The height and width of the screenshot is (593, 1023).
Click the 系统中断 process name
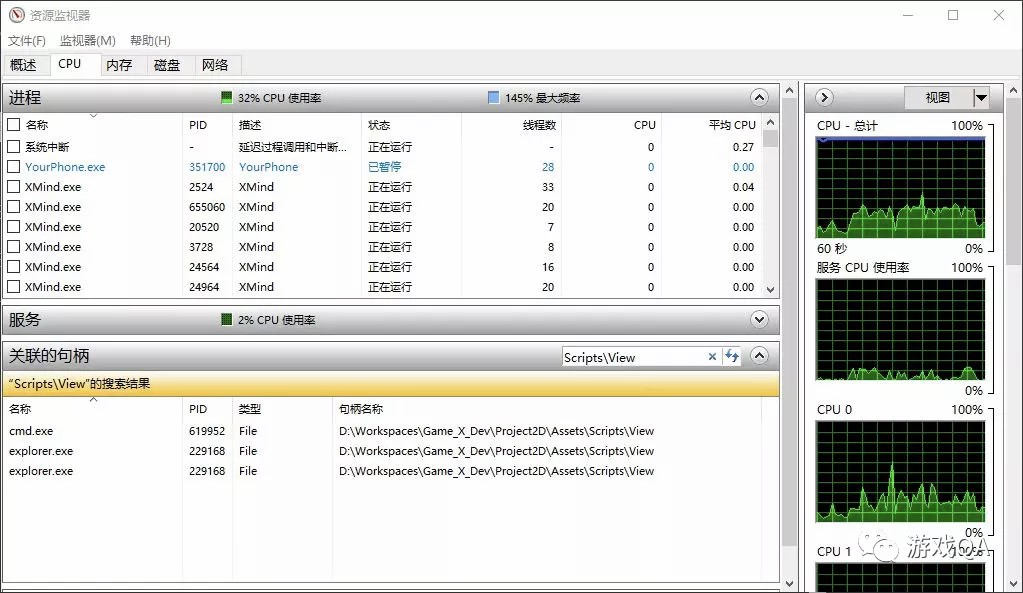click(x=47, y=147)
